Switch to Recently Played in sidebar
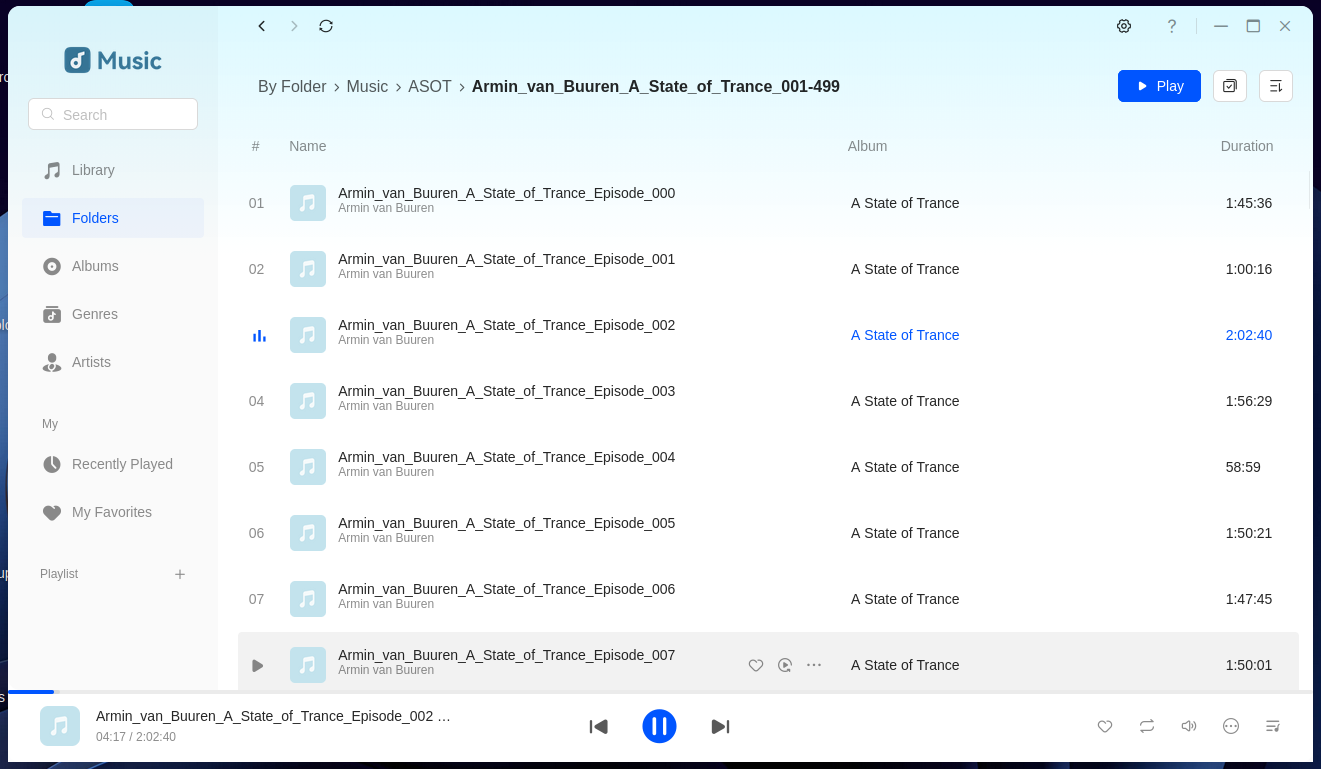This screenshot has height=769, width=1321. click(122, 464)
